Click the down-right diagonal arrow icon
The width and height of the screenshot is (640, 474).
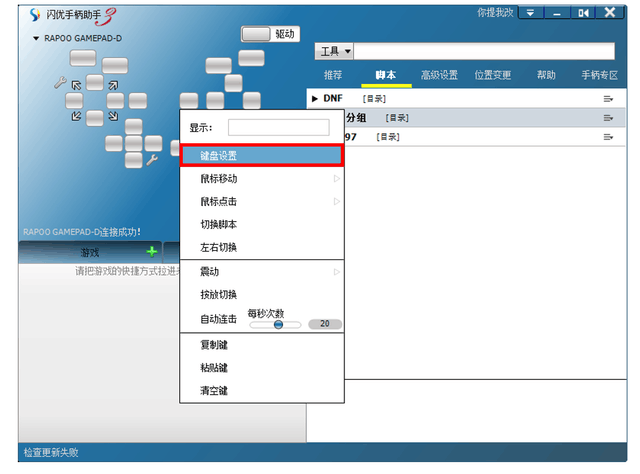point(113,116)
